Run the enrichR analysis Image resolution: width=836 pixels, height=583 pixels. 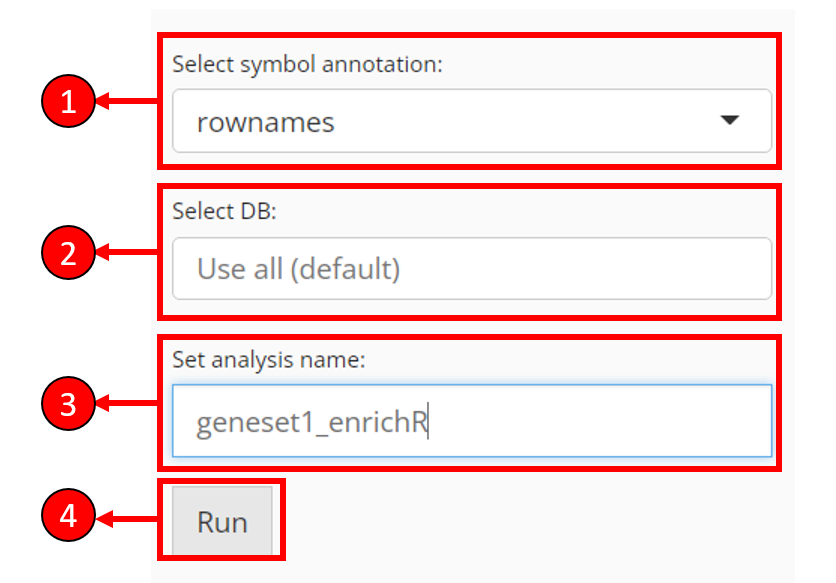pyautogui.click(x=222, y=521)
